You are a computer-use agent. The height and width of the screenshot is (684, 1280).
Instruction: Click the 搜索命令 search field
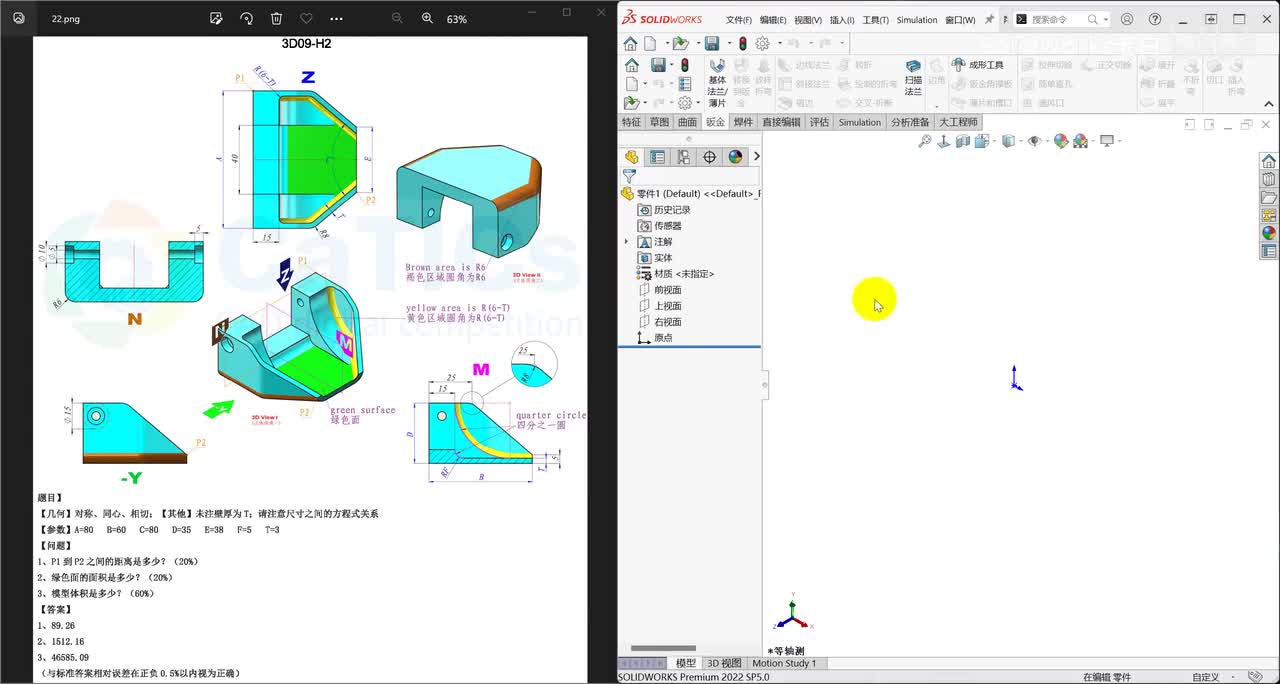coord(1051,19)
